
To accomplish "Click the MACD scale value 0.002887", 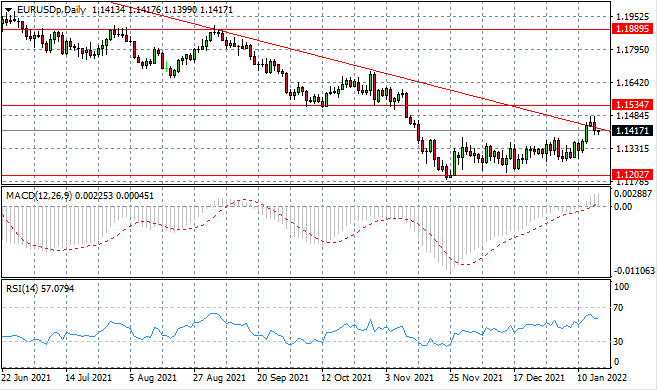I will pos(633,194).
